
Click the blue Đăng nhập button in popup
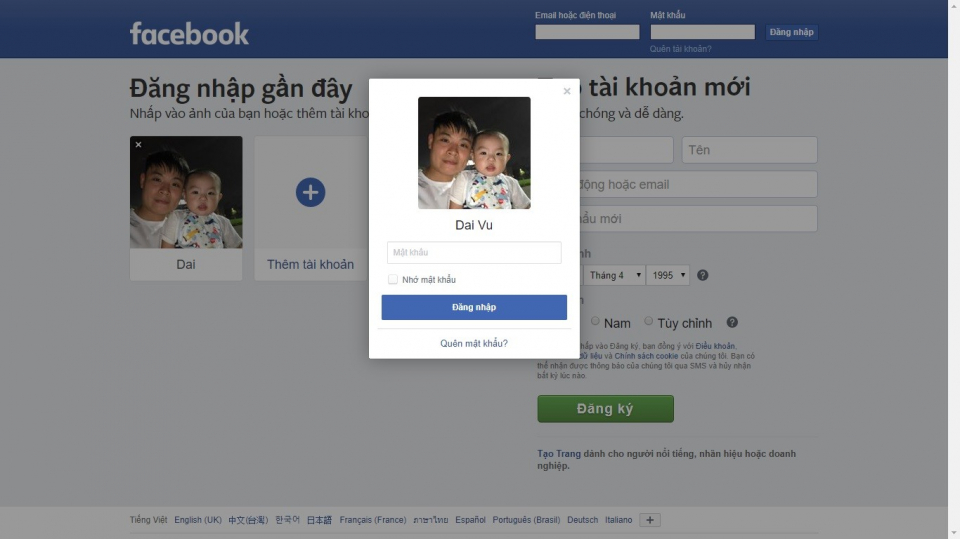pyautogui.click(x=474, y=307)
